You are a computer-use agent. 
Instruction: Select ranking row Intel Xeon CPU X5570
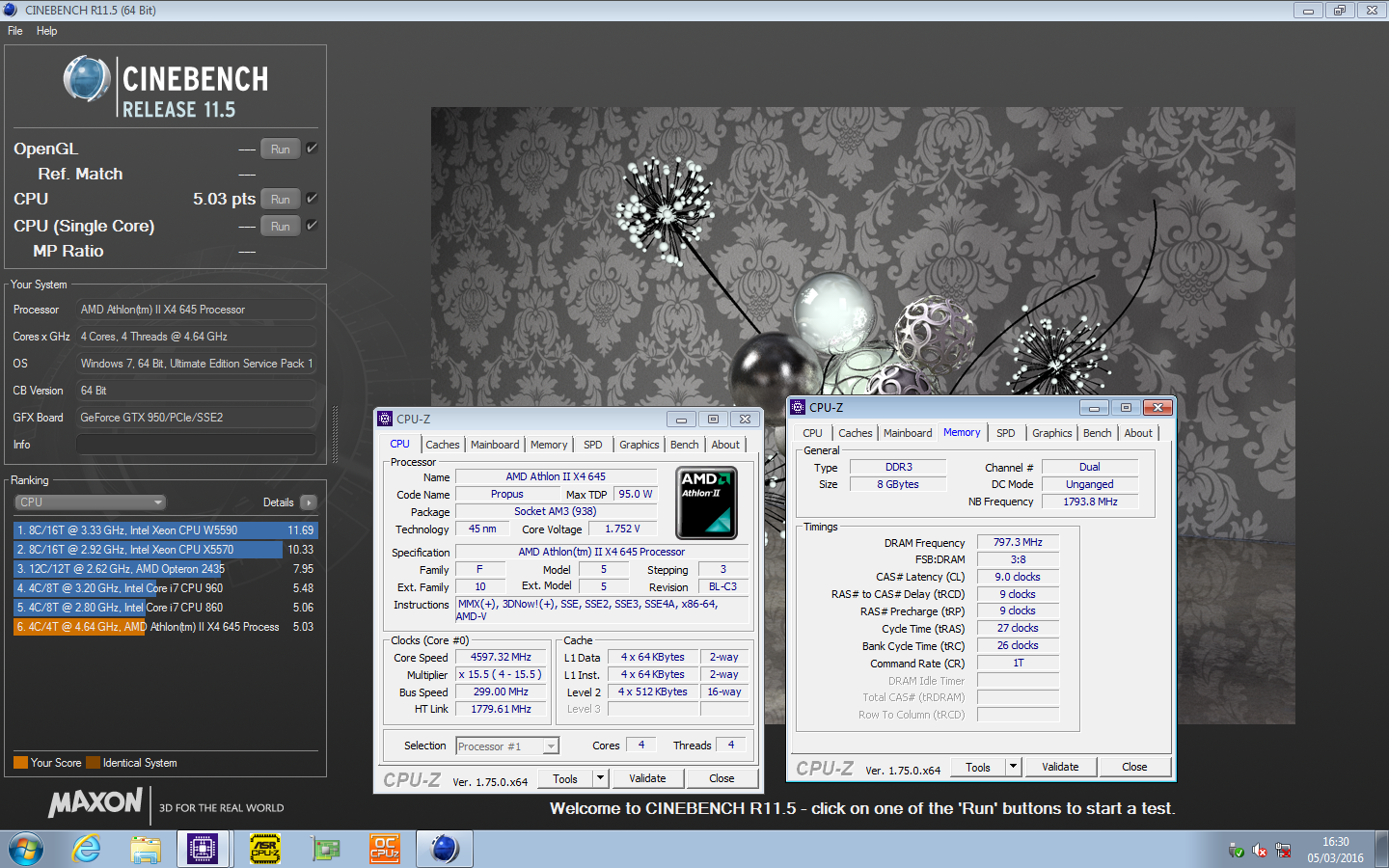[165, 550]
